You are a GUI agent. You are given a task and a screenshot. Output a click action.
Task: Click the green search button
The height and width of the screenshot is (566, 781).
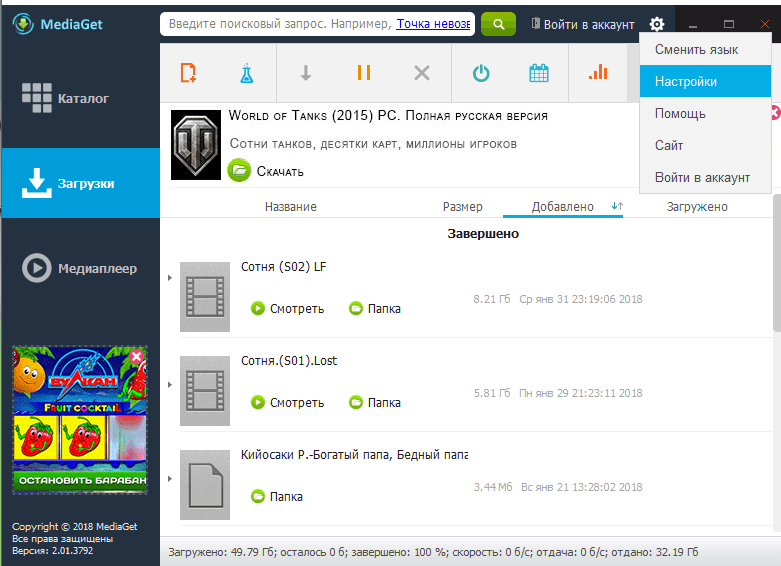coord(498,24)
